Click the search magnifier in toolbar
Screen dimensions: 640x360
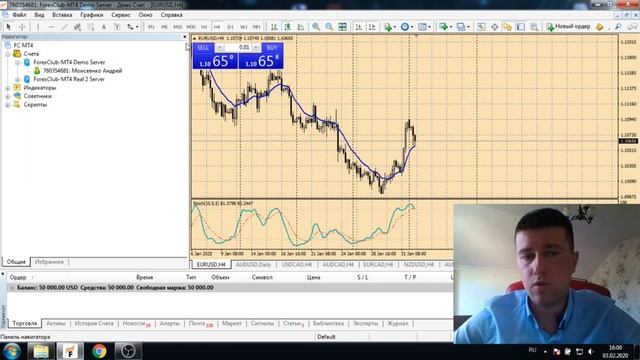point(618,27)
